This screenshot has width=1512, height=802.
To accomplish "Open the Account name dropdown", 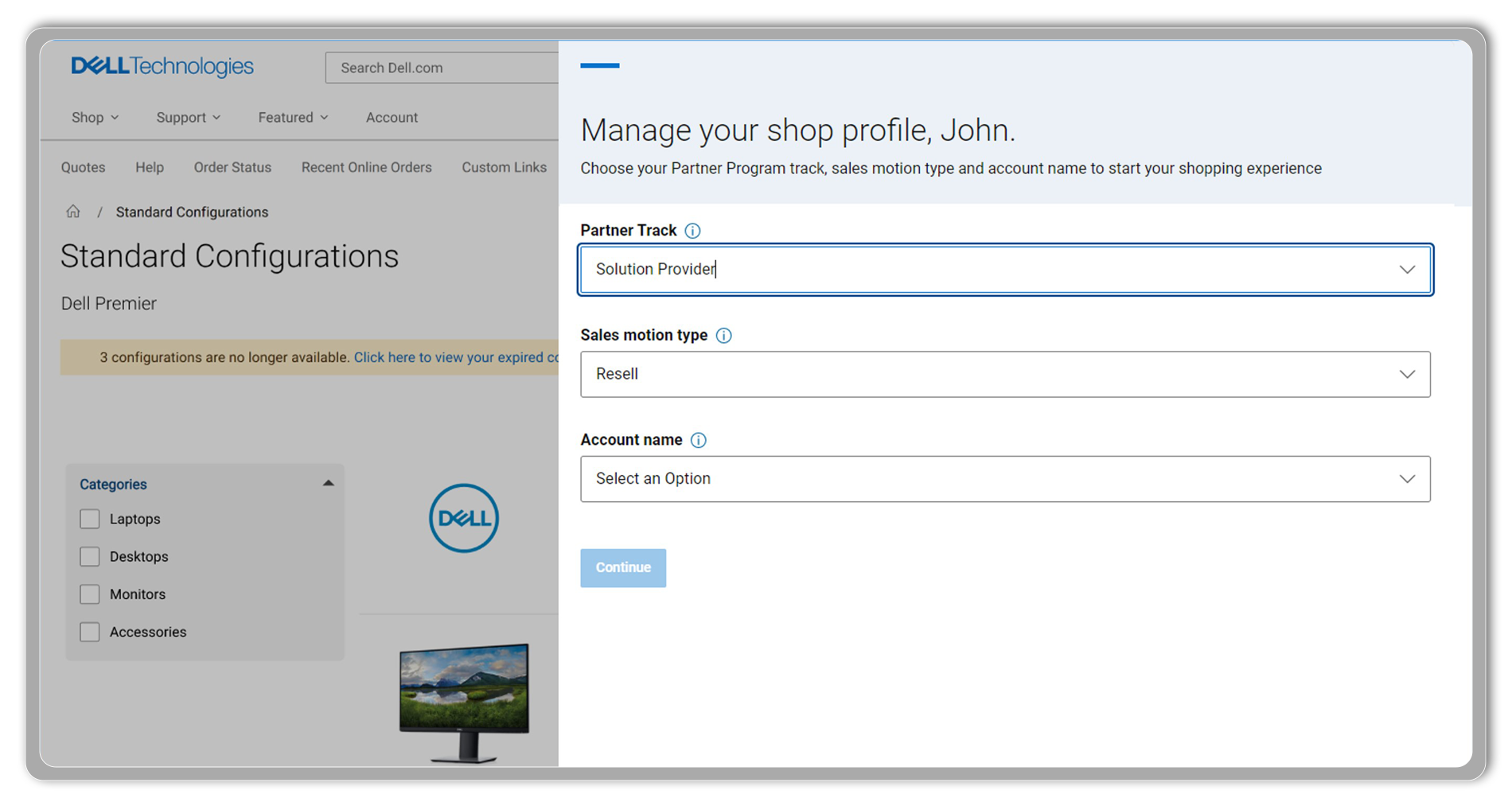I will point(1004,479).
